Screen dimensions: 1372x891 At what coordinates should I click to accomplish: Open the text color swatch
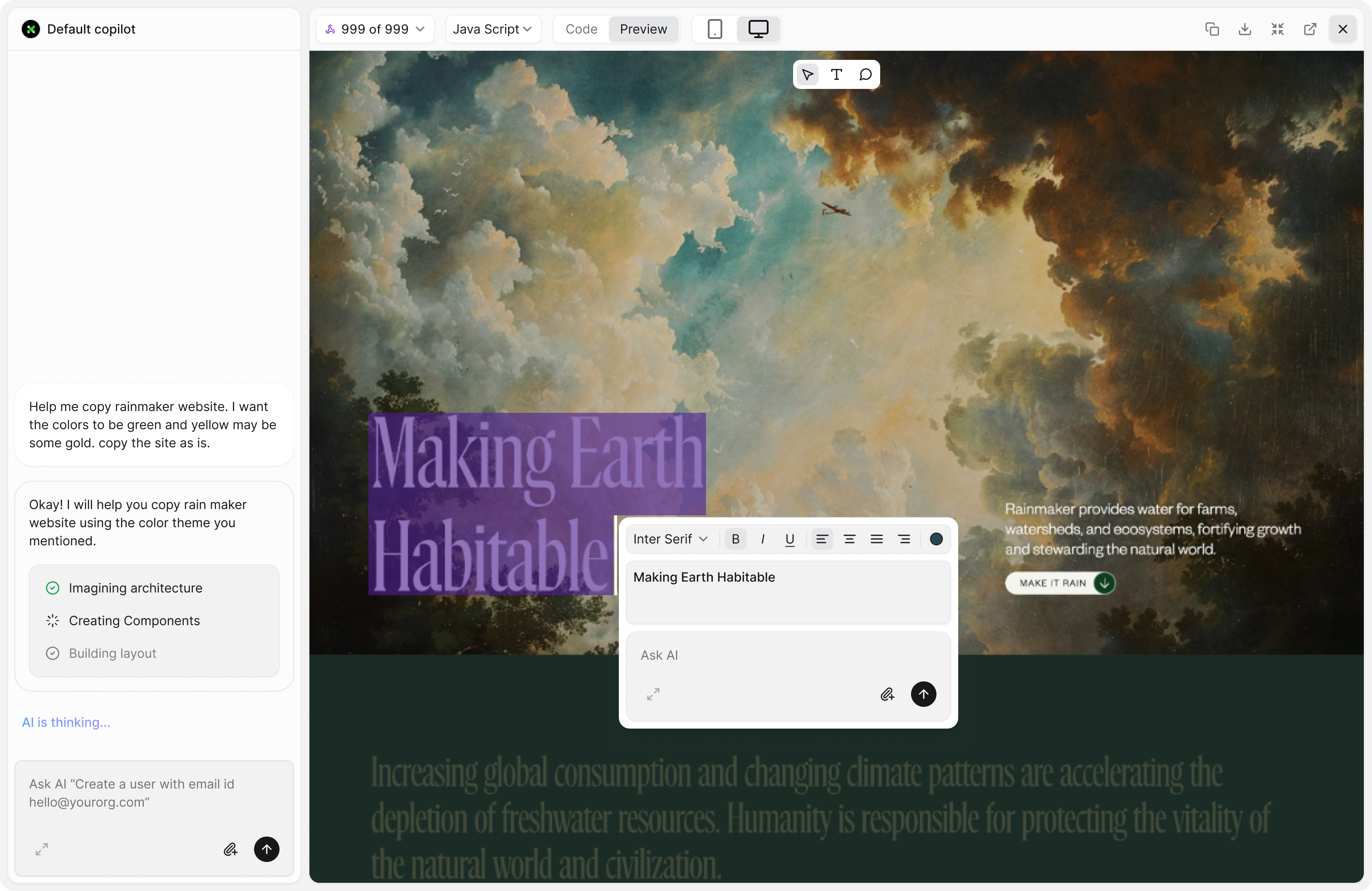936,539
